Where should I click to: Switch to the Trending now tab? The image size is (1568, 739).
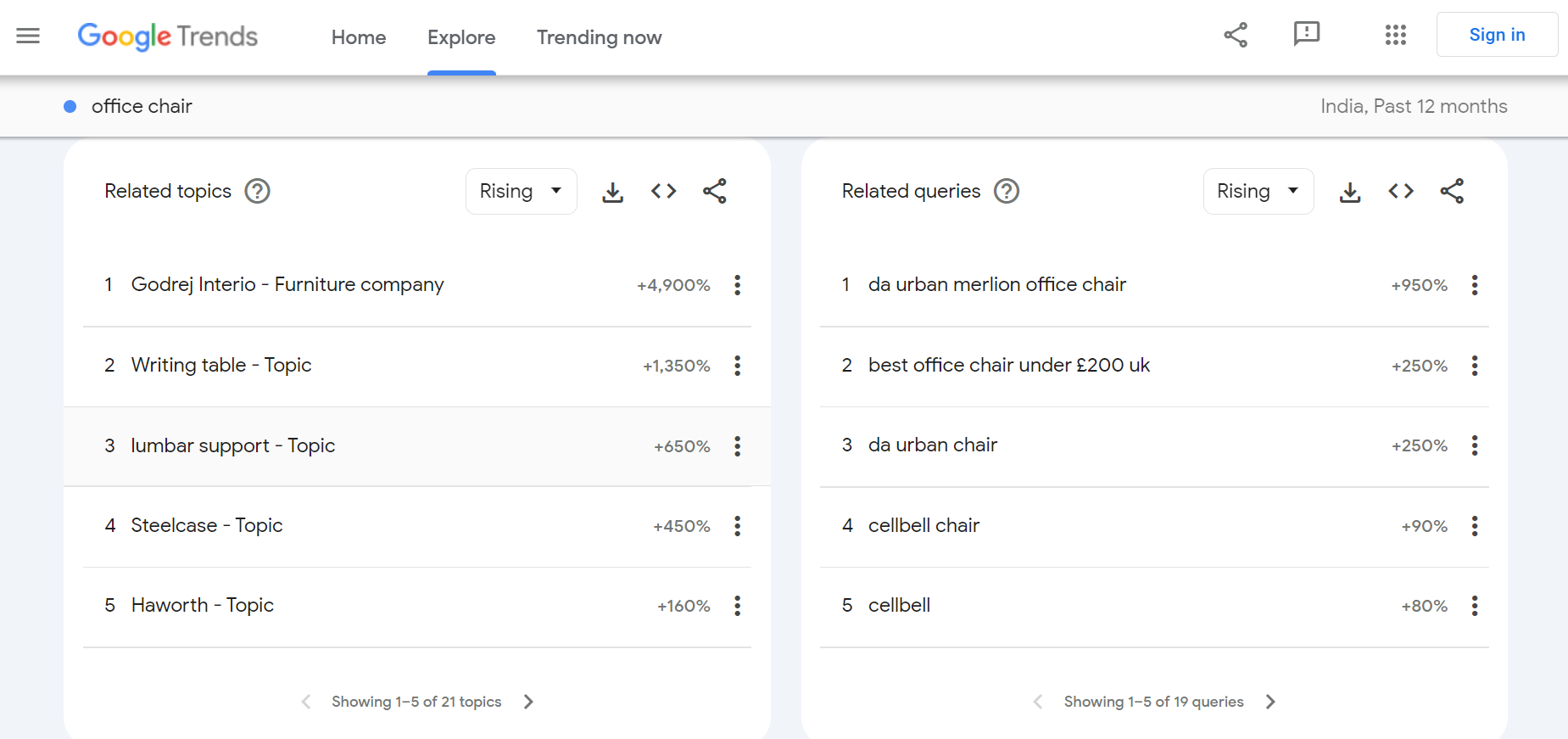pos(599,37)
